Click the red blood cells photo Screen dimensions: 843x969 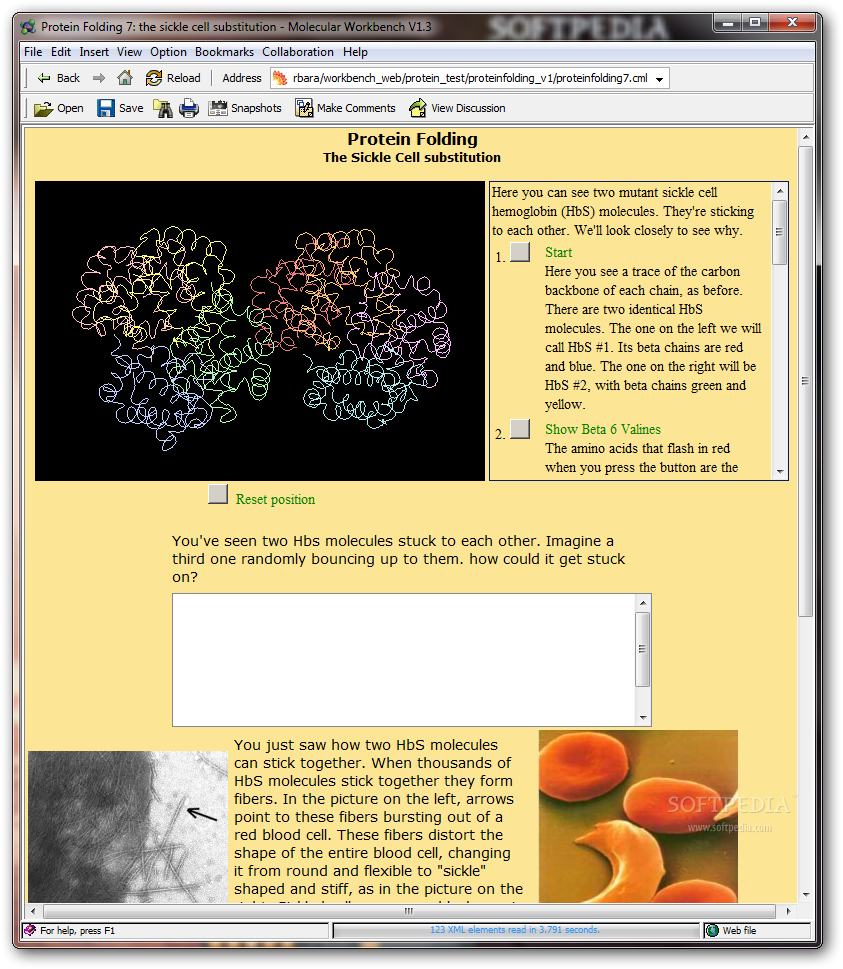tap(638, 816)
